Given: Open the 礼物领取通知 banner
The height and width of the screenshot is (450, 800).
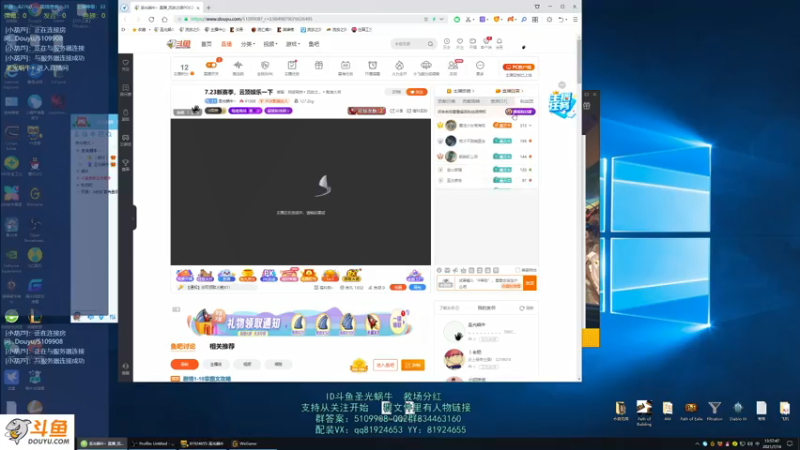Looking at the screenshot, I should coord(301,322).
